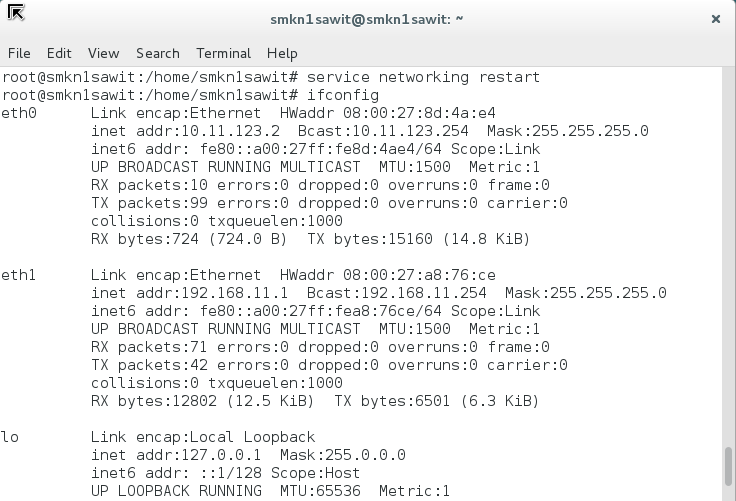The height and width of the screenshot is (501, 736).
Task: Open the View menu
Action: click(103, 53)
